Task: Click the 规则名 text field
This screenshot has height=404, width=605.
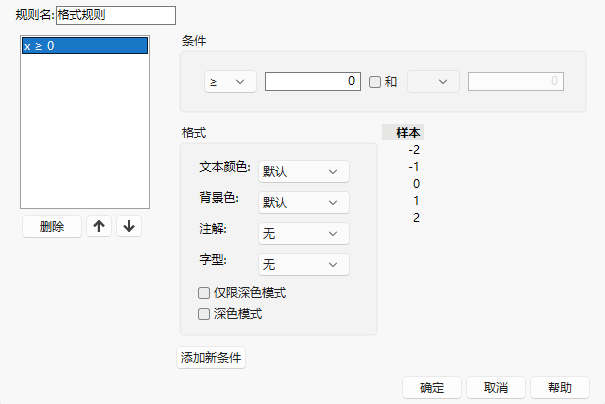Action: (116, 15)
